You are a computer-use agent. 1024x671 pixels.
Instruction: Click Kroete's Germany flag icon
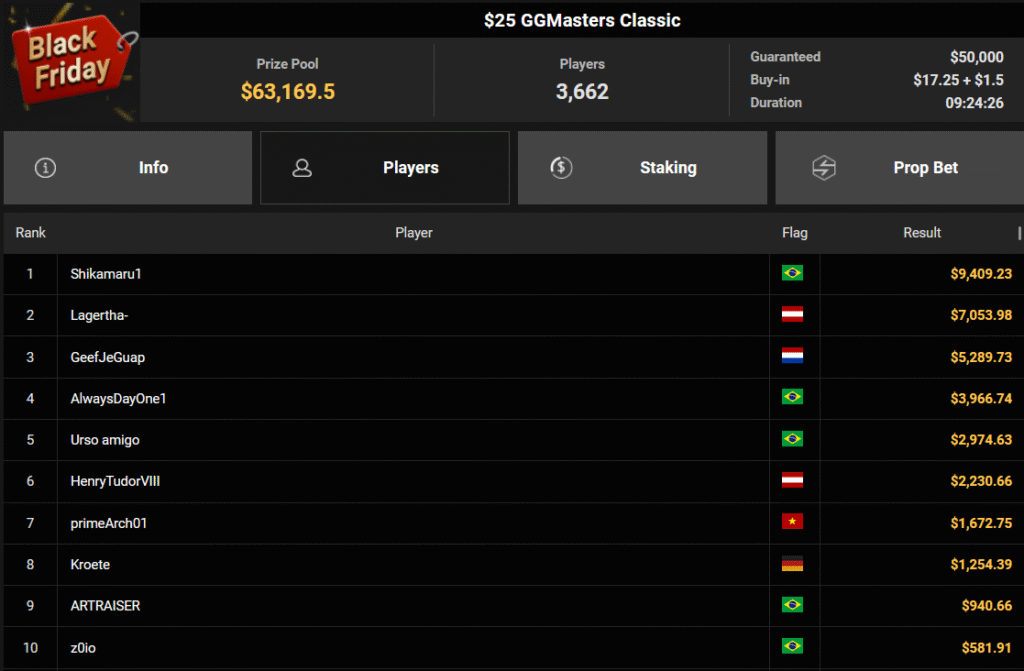(793, 564)
